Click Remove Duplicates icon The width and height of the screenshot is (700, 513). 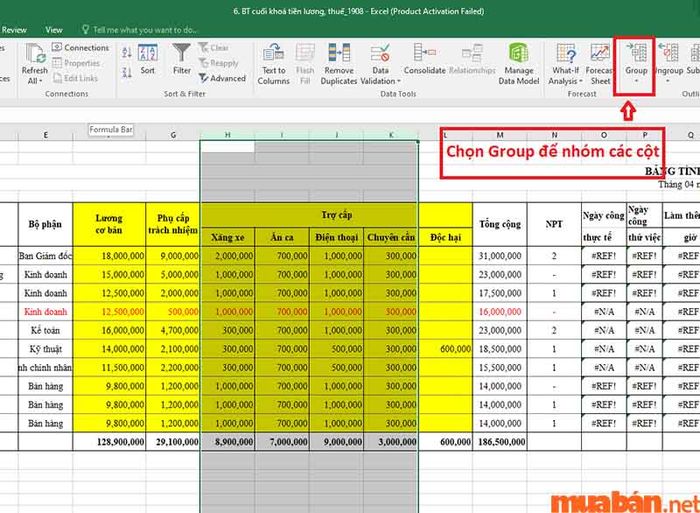click(339, 53)
